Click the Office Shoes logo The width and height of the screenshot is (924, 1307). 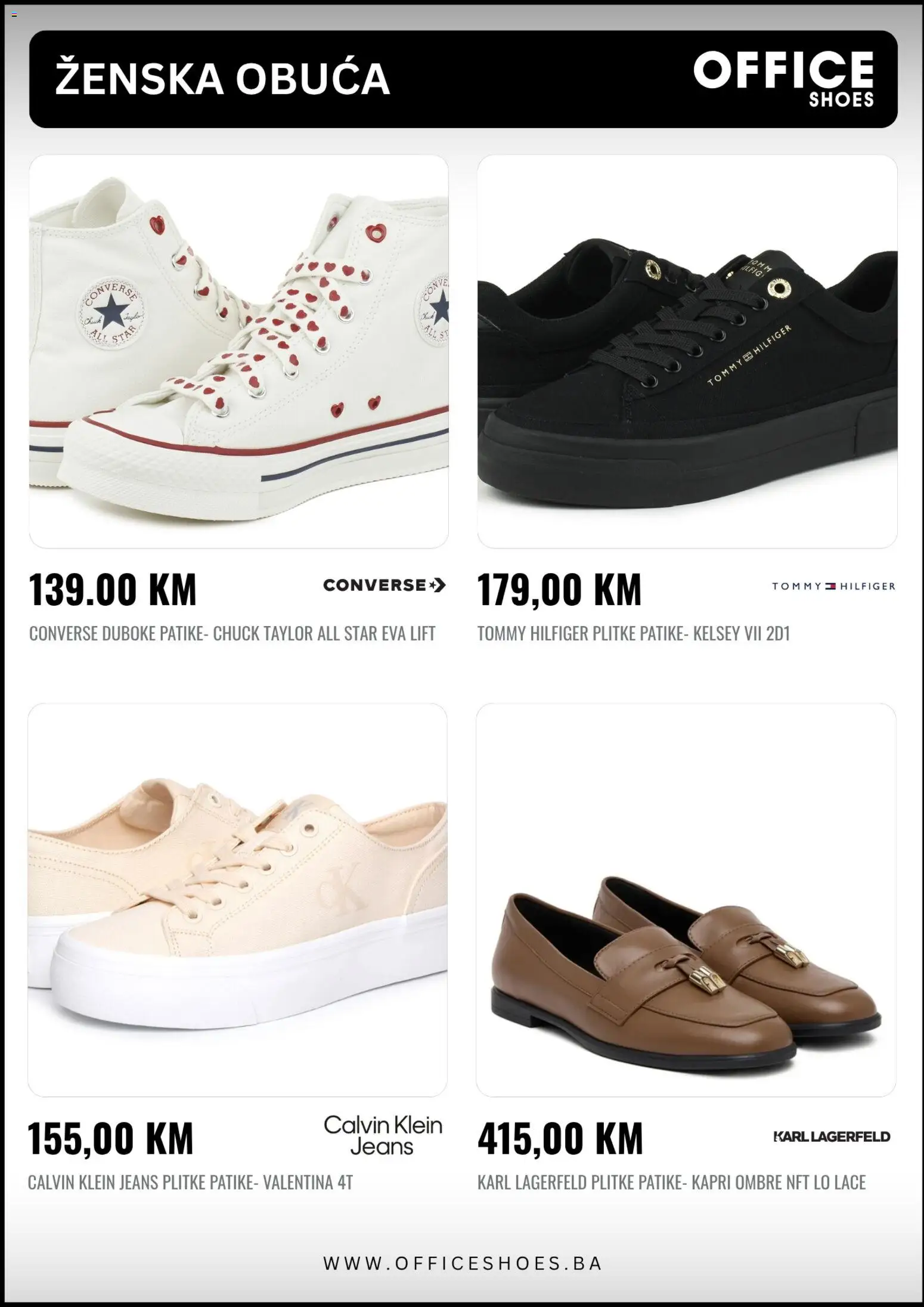(x=784, y=78)
